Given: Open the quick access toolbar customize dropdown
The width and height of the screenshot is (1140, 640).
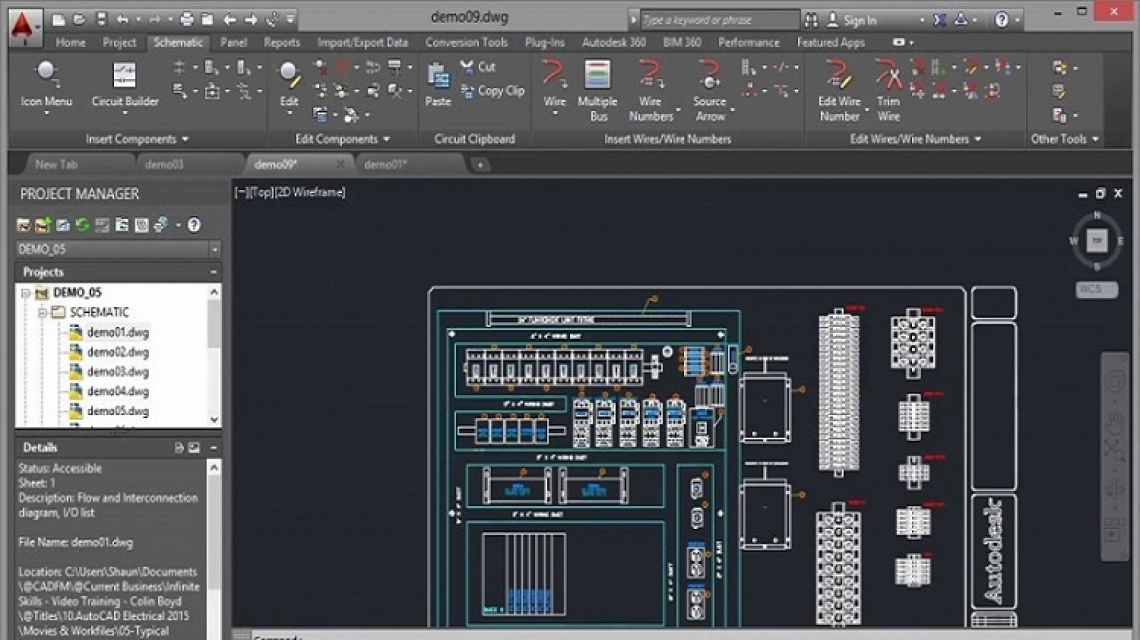Looking at the screenshot, I should pyautogui.click(x=291, y=20).
